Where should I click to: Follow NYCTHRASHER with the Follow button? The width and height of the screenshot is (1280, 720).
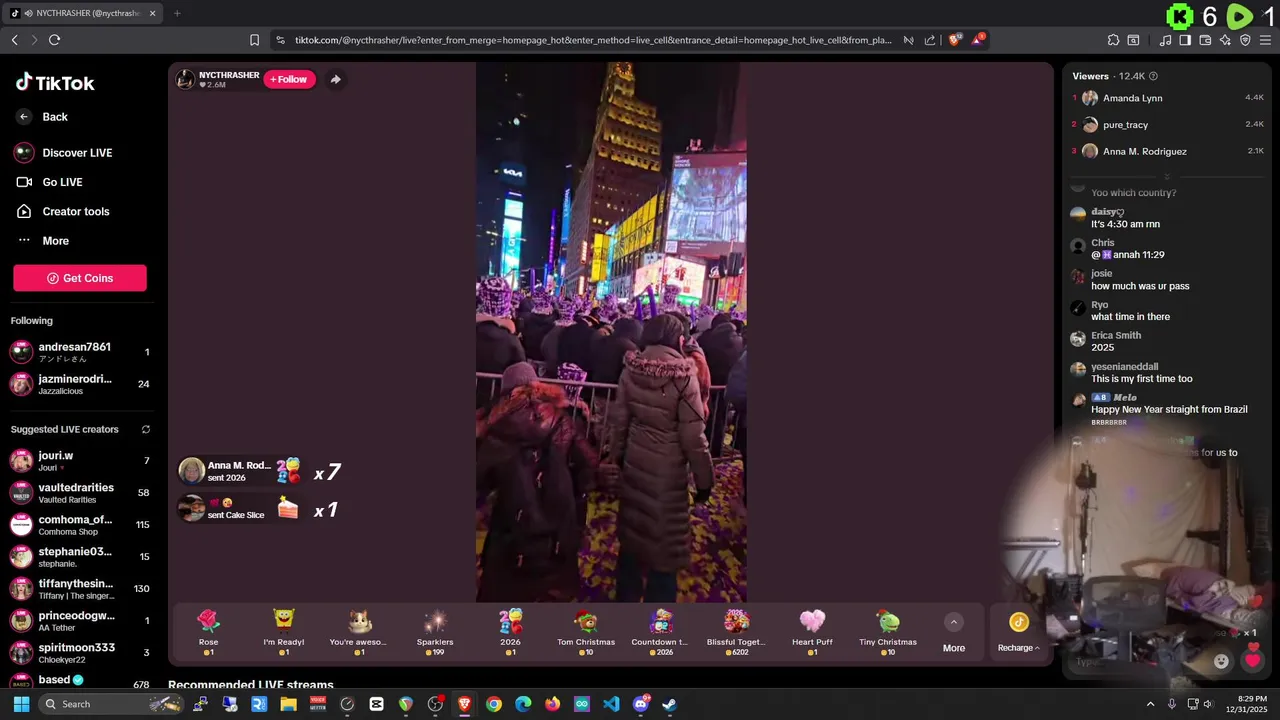[x=289, y=79]
